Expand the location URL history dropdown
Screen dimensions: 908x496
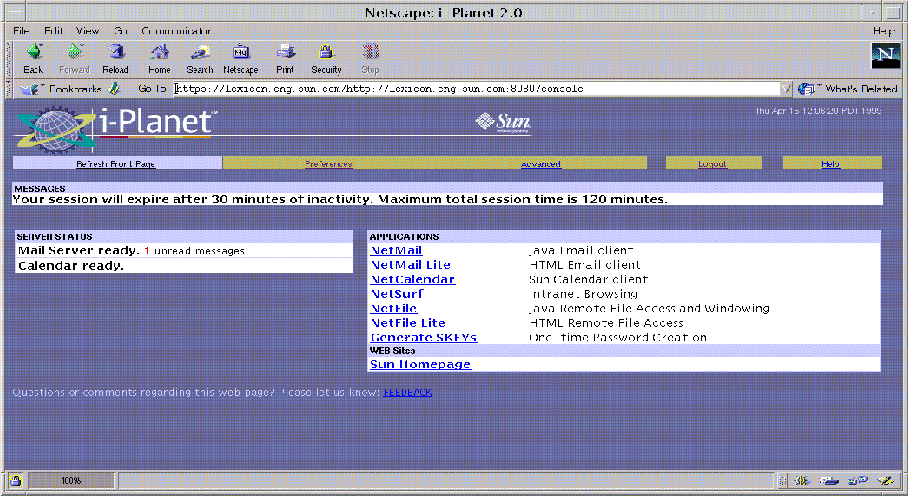coord(786,89)
